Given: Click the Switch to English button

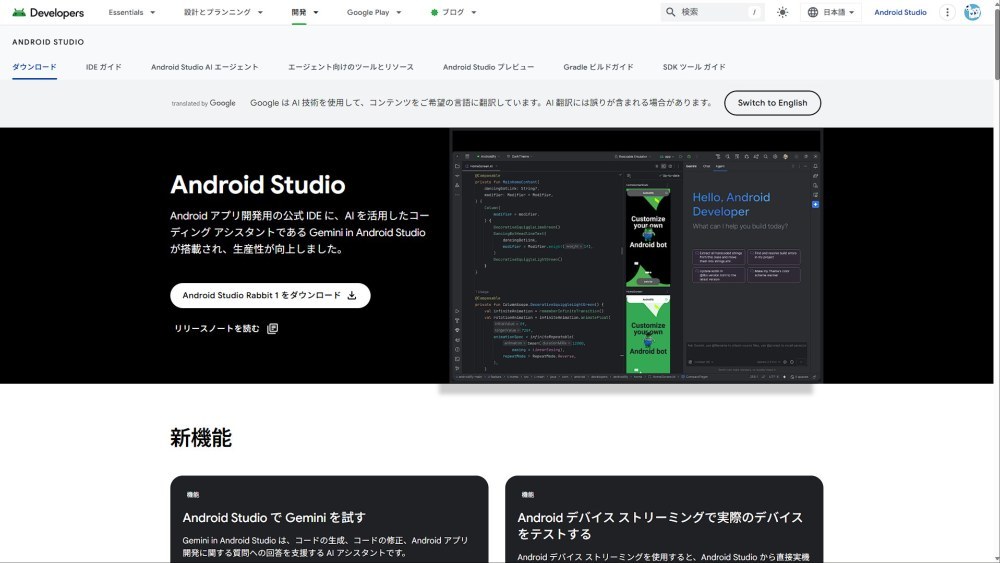Looking at the screenshot, I should (x=772, y=103).
